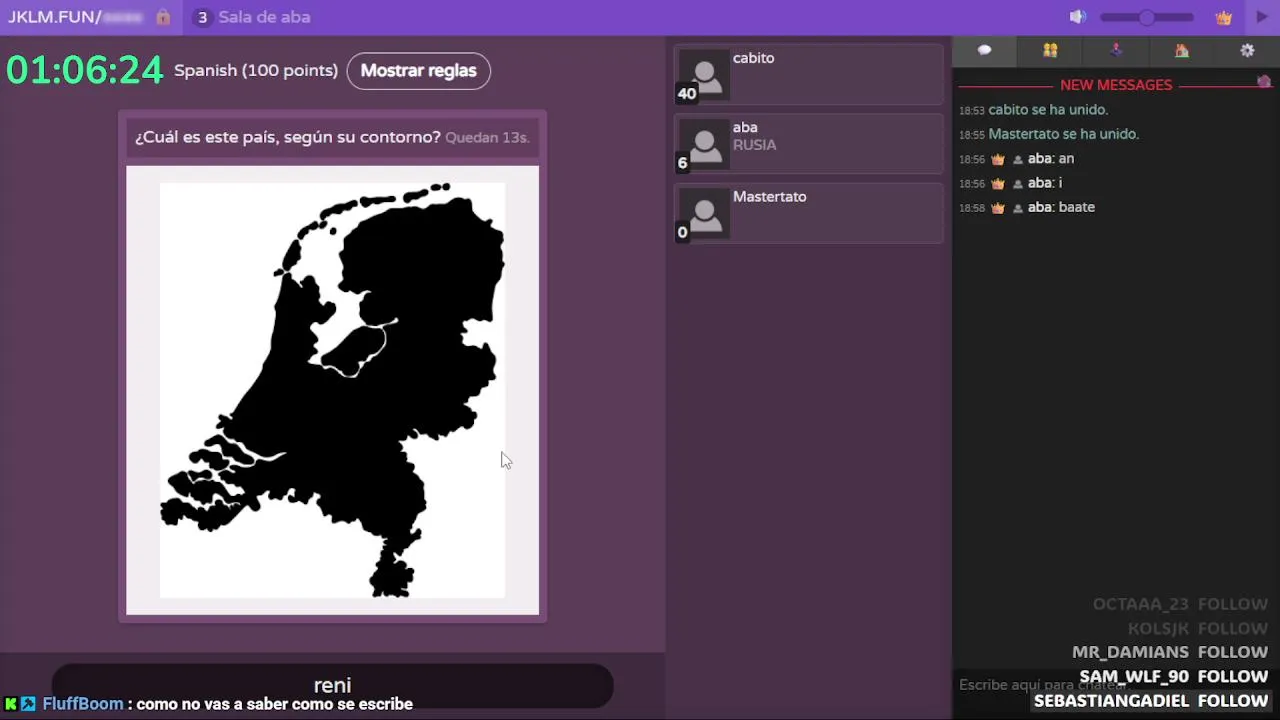Click the room player count badge "3"
Screen dimensions: 1280x720
[202, 17]
